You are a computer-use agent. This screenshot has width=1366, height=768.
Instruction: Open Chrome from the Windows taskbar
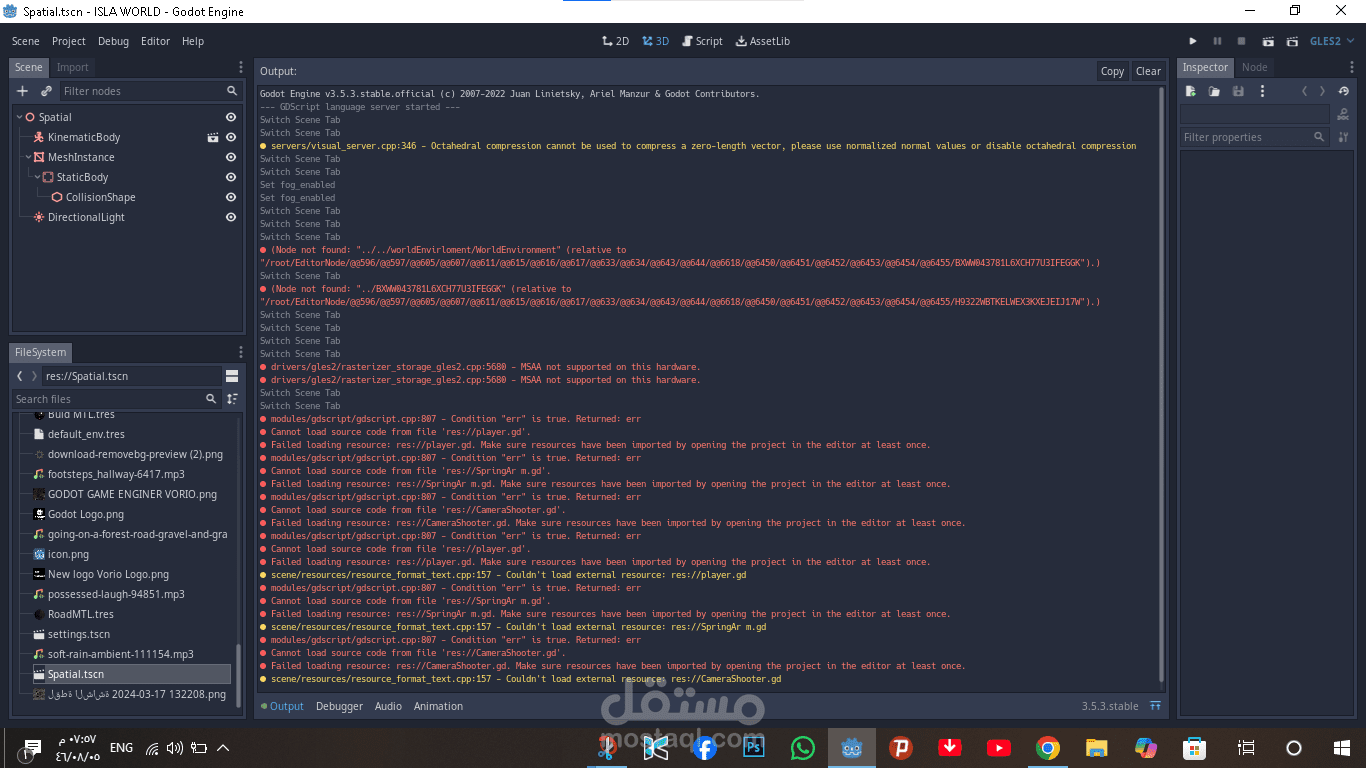pyautogui.click(x=1047, y=748)
